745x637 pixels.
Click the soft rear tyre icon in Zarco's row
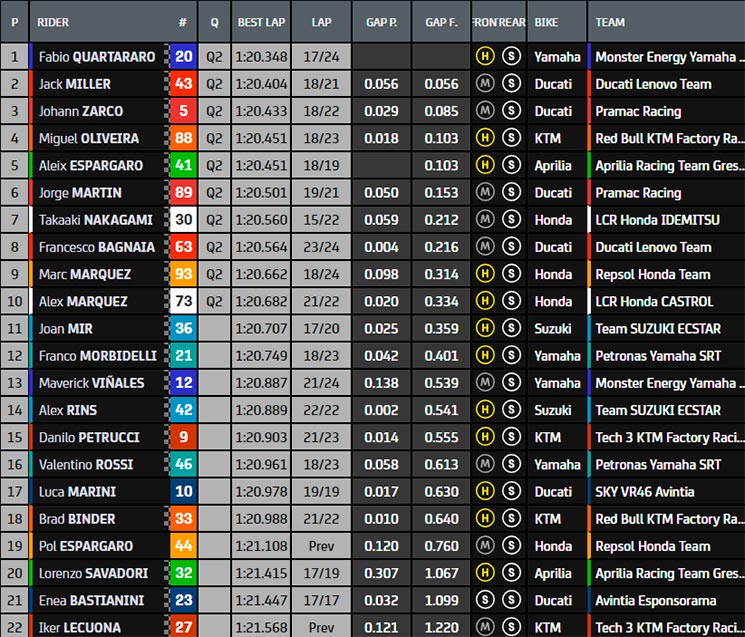[511, 111]
